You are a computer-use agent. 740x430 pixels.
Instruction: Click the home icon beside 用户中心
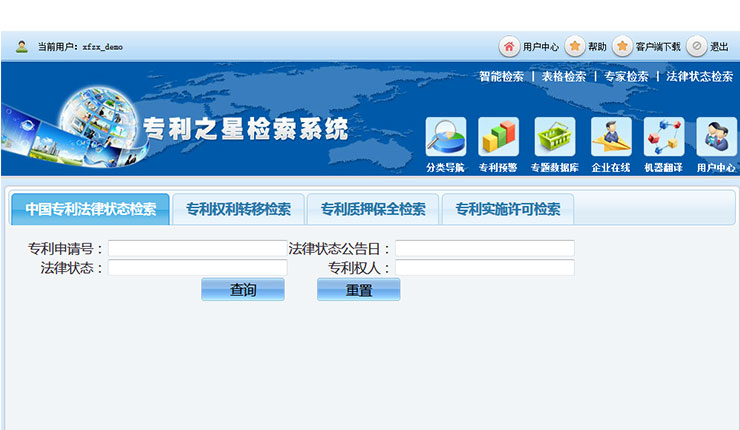tap(509, 47)
